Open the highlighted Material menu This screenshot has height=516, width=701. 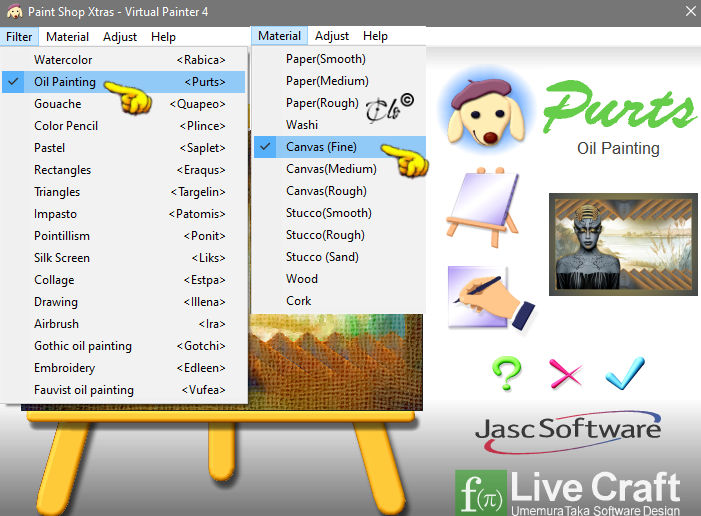pyautogui.click(x=279, y=36)
